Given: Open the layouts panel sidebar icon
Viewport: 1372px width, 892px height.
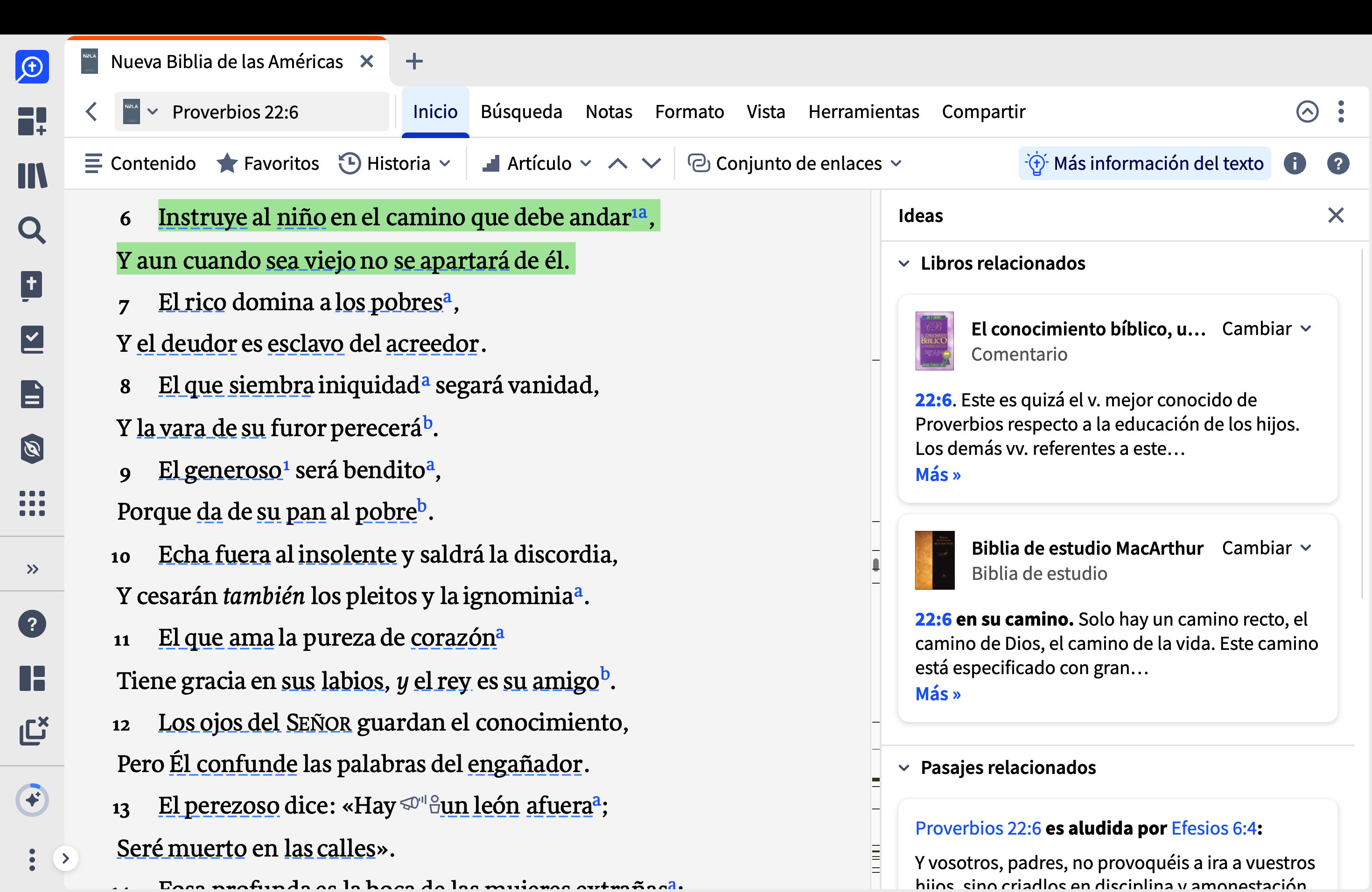Looking at the screenshot, I should pyautogui.click(x=32, y=678).
